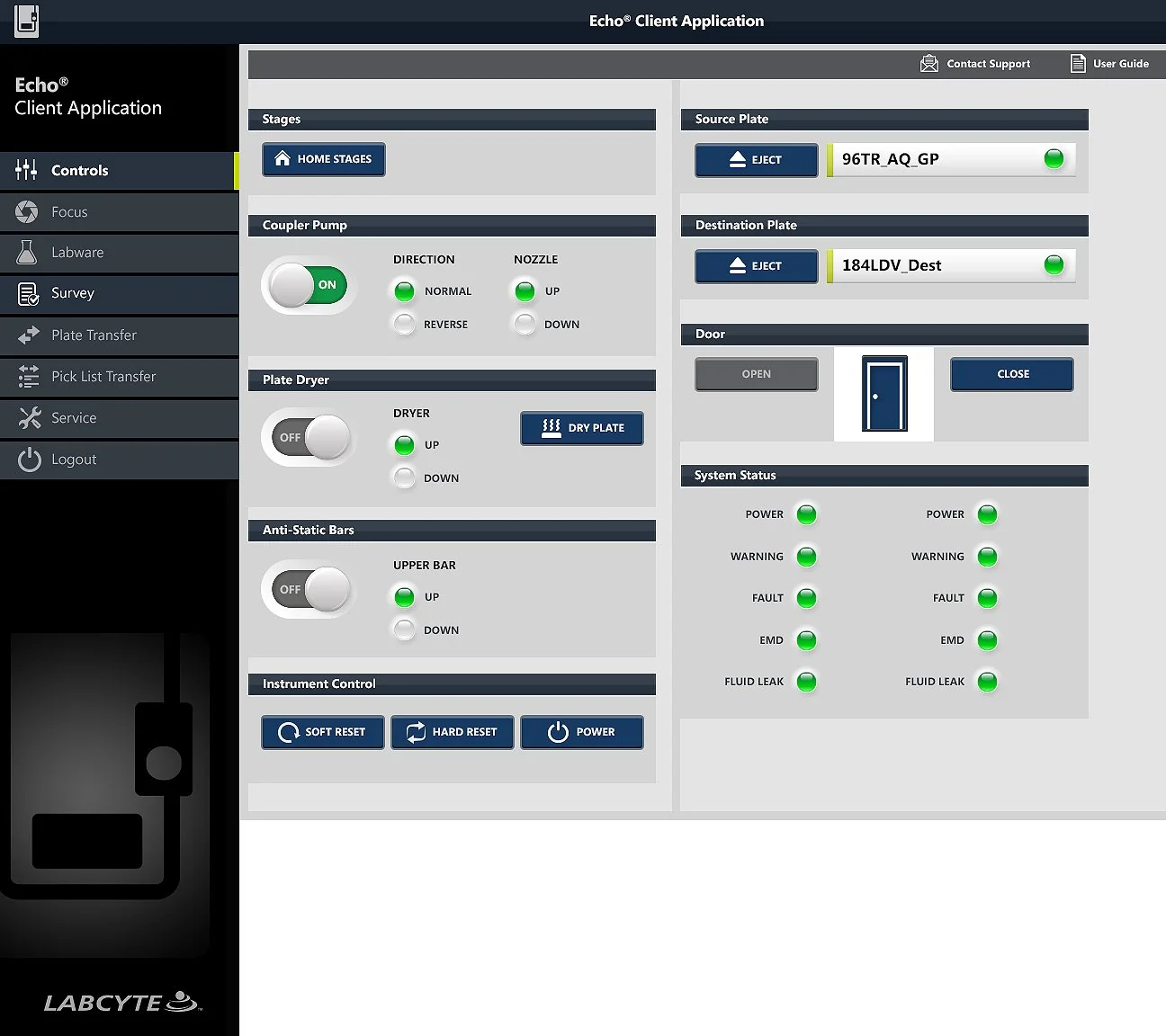Click the DRY PLATE button
This screenshot has width=1166, height=1036.
[582, 428]
